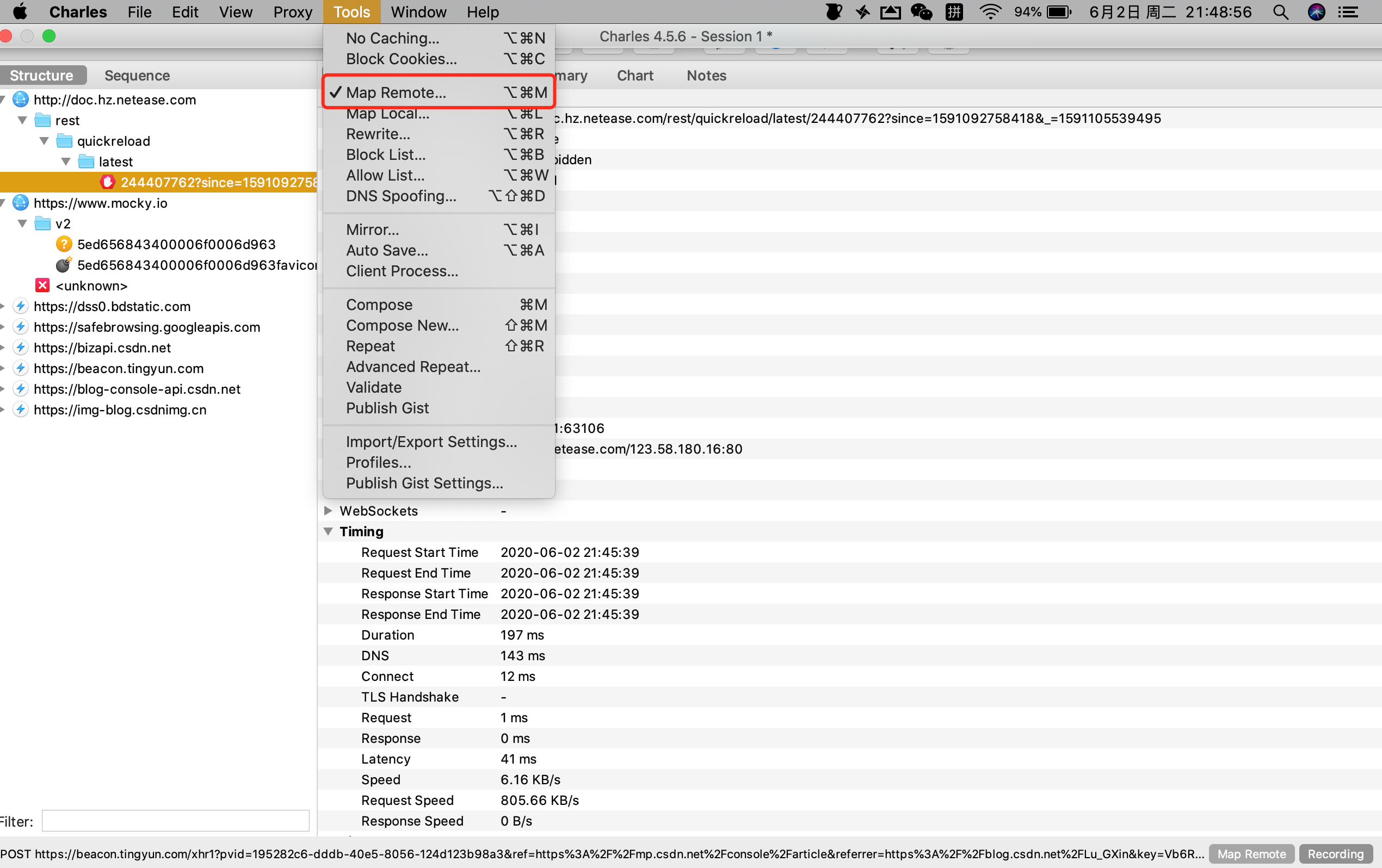Viewport: 1382px width, 868px height.
Task: Open the Apple menu
Action: click(x=20, y=11)
